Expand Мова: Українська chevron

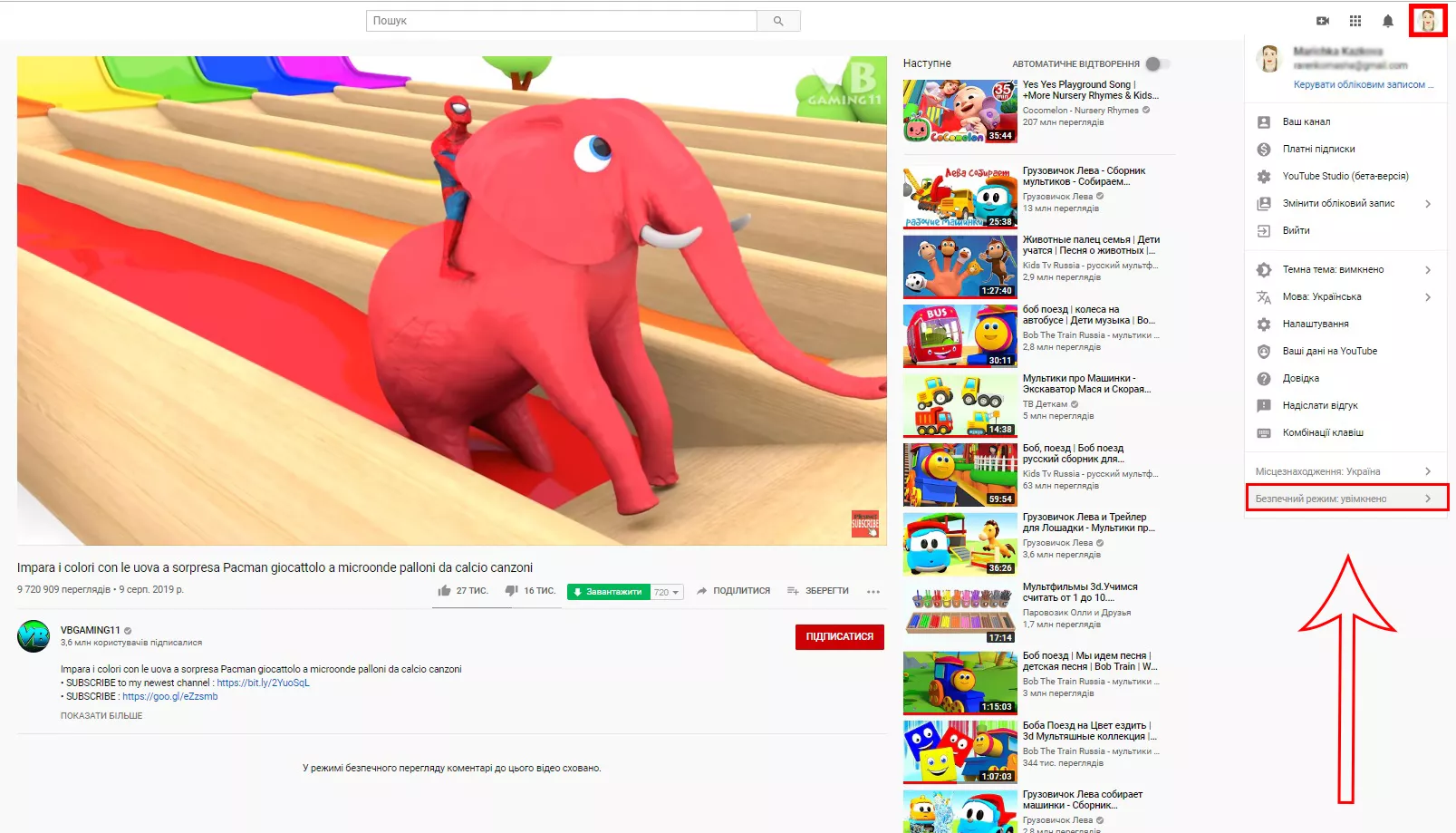pos(1428,297)
